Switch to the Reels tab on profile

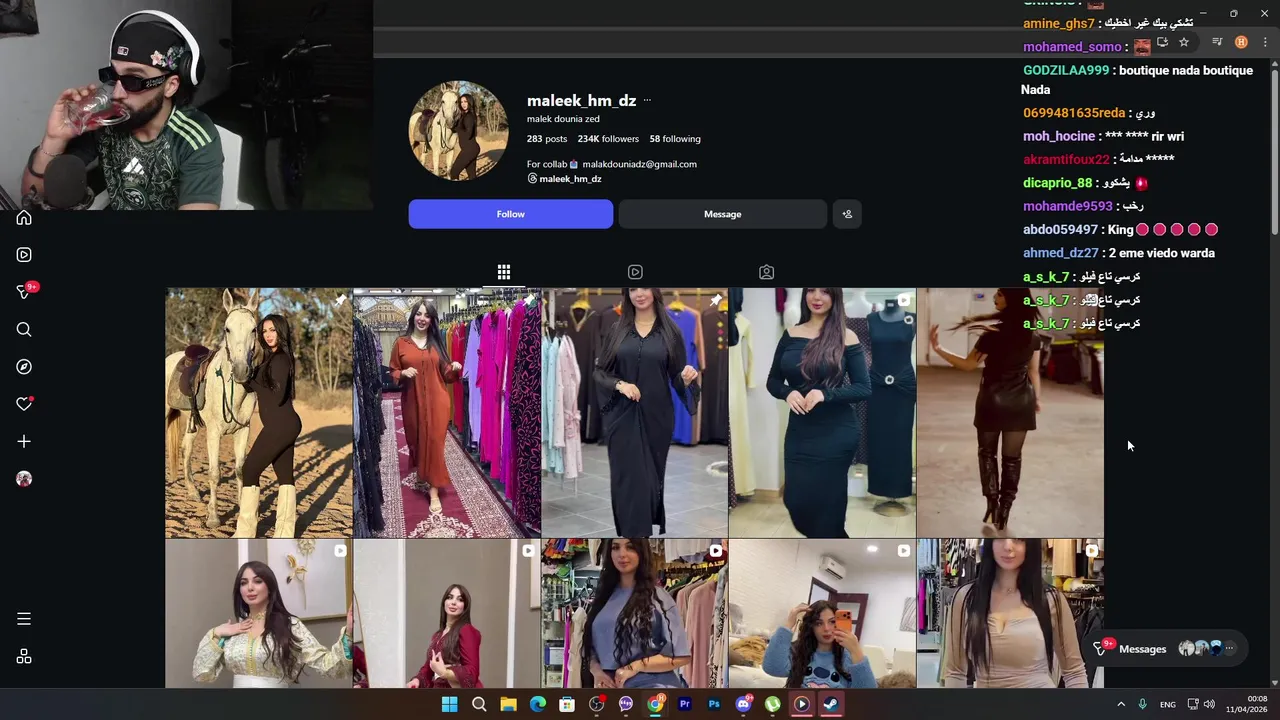coord(635,272)
